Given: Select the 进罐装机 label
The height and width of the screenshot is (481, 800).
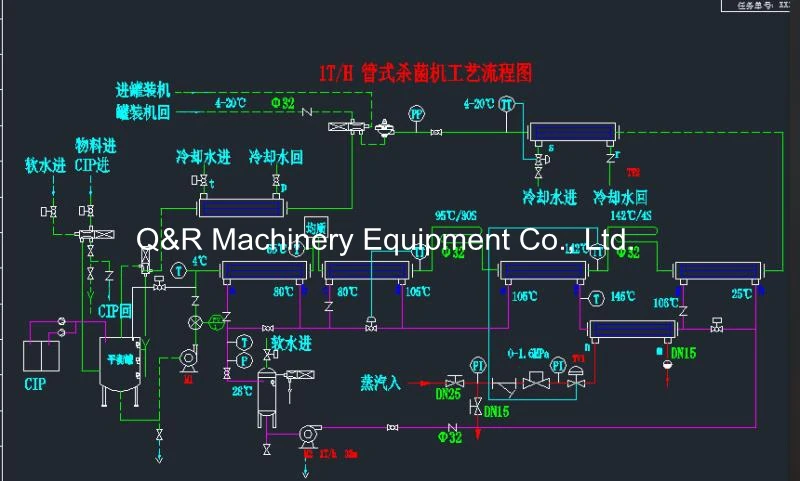Looking at the screenshot, I should pyautogui.click(x=143, y=90).
